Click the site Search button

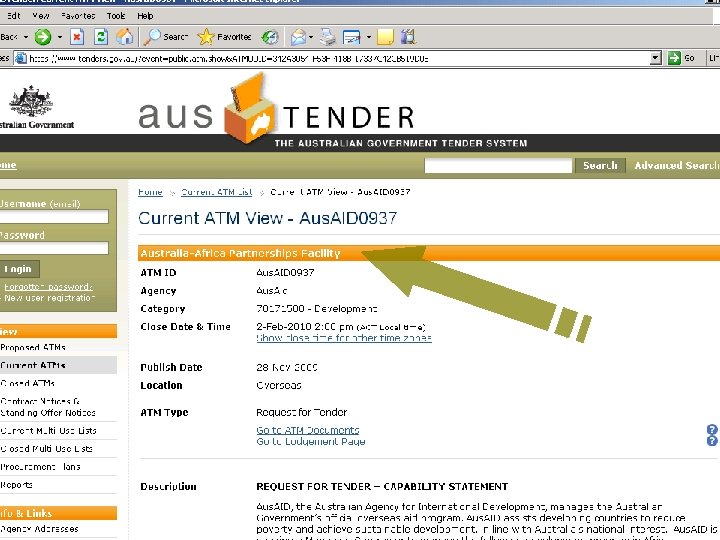tap(600, 165)
